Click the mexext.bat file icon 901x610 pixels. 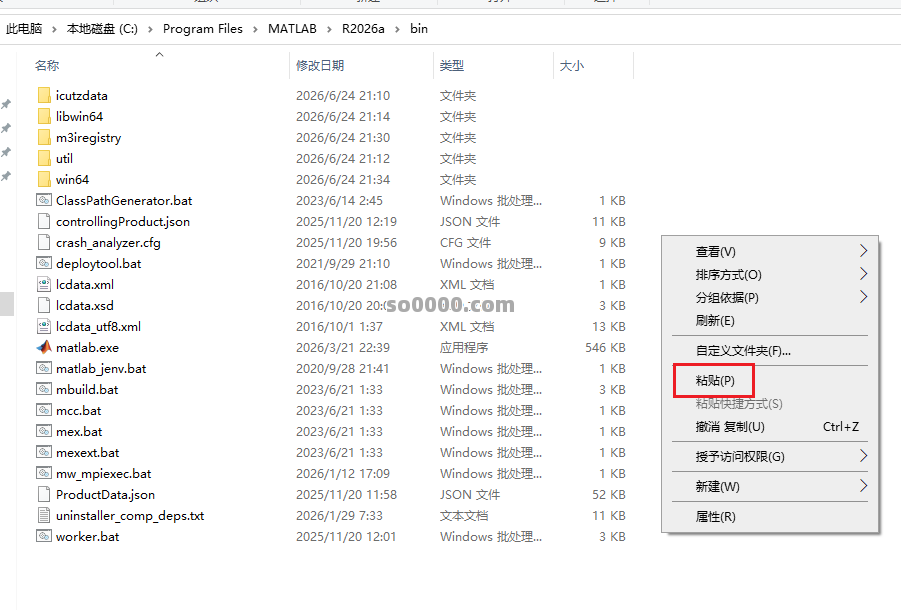pyautogui.click(x=44, y=453)
